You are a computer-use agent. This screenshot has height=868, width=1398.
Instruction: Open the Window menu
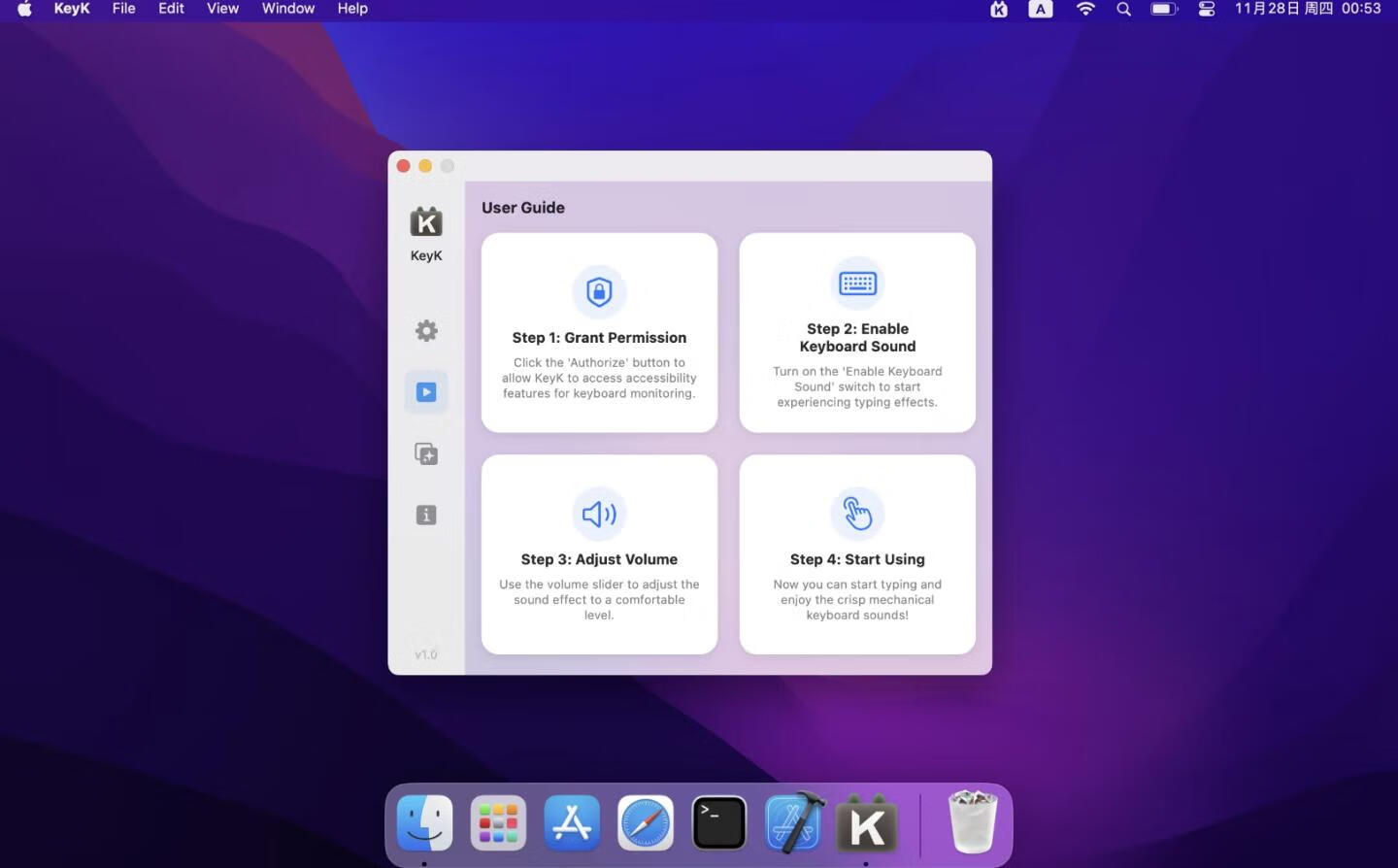(288, 9)
